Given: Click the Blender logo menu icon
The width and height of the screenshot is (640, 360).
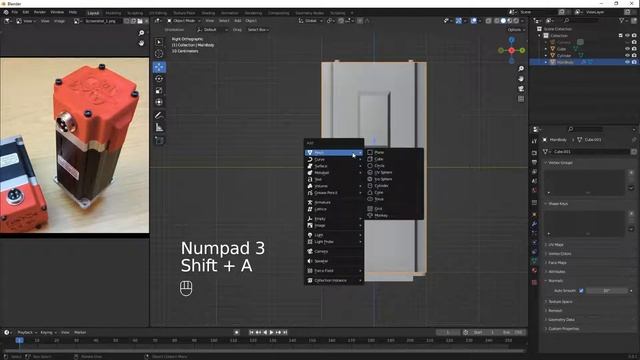Looking at the screenshot, I should tap(6, 12).
